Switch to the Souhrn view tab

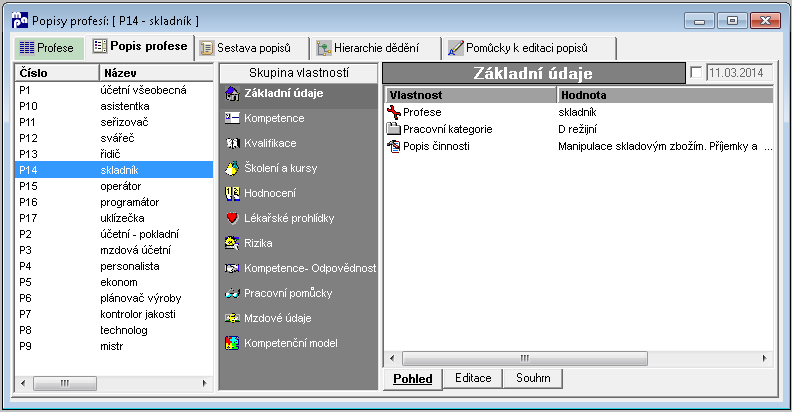click(x=533, y=378)
